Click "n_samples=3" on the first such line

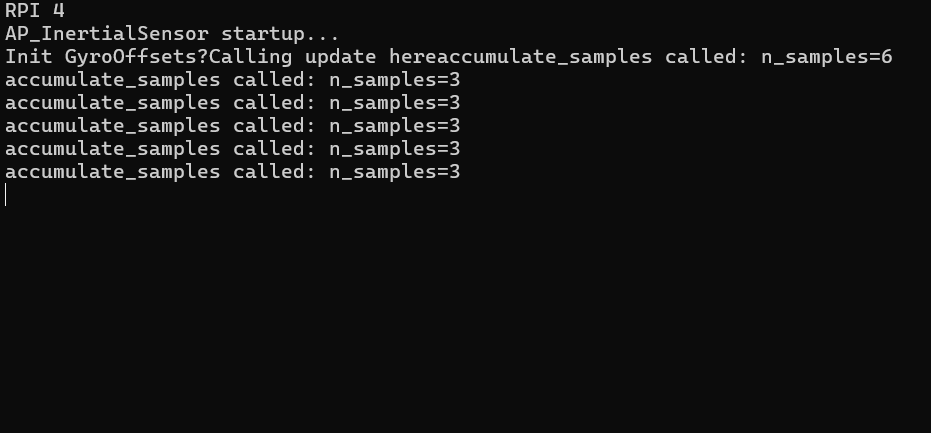(395, 80)
